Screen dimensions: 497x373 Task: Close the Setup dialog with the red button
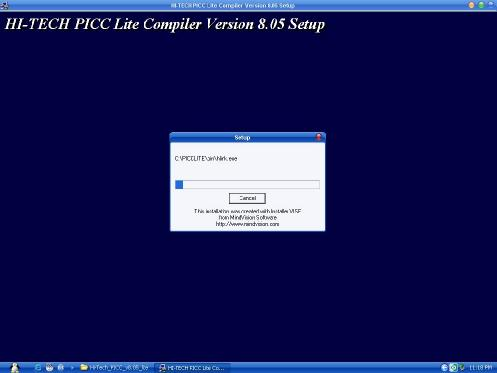tap(319, 137)
